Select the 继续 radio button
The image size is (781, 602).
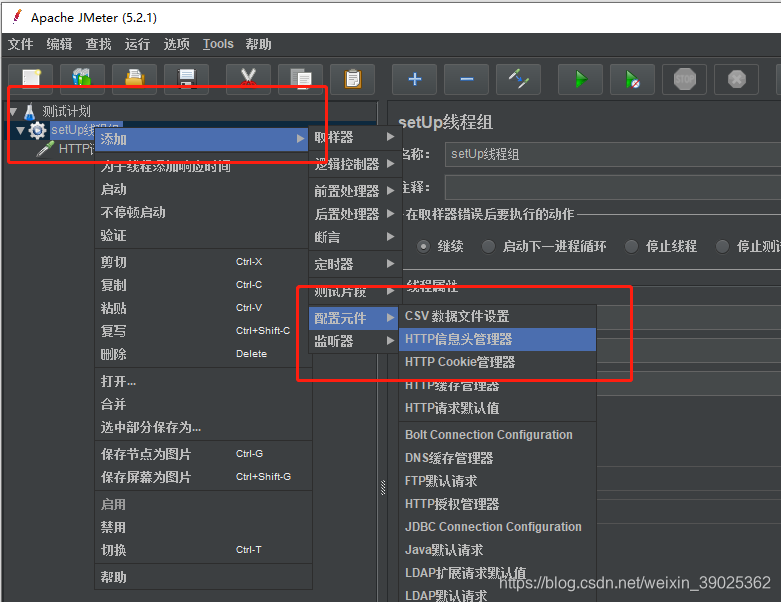pyautogui.click(x=423, y=246)
